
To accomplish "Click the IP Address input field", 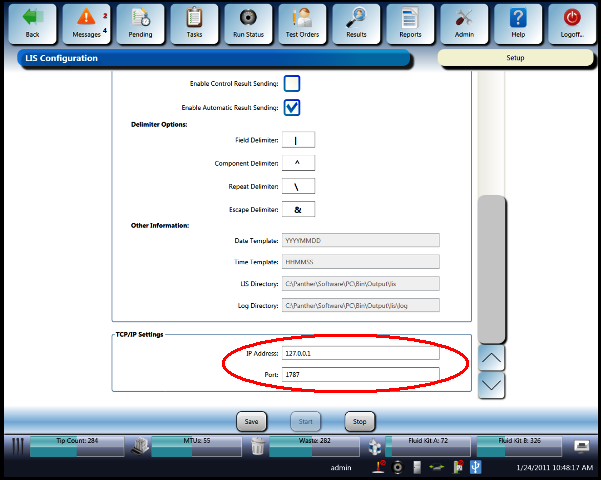I will point(361,353).
